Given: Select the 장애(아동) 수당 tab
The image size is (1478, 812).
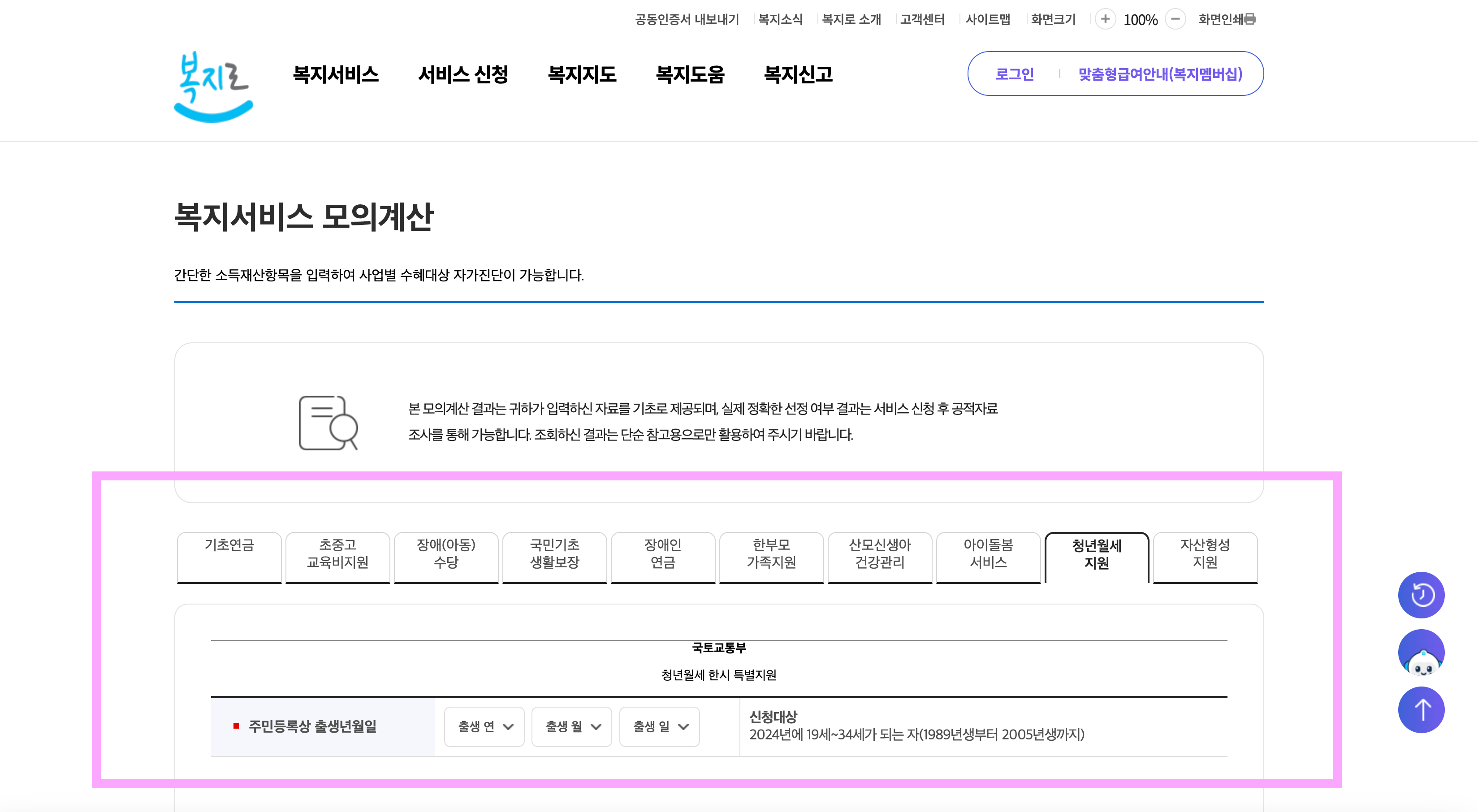Looking at the screenshot, I should 446,557.
